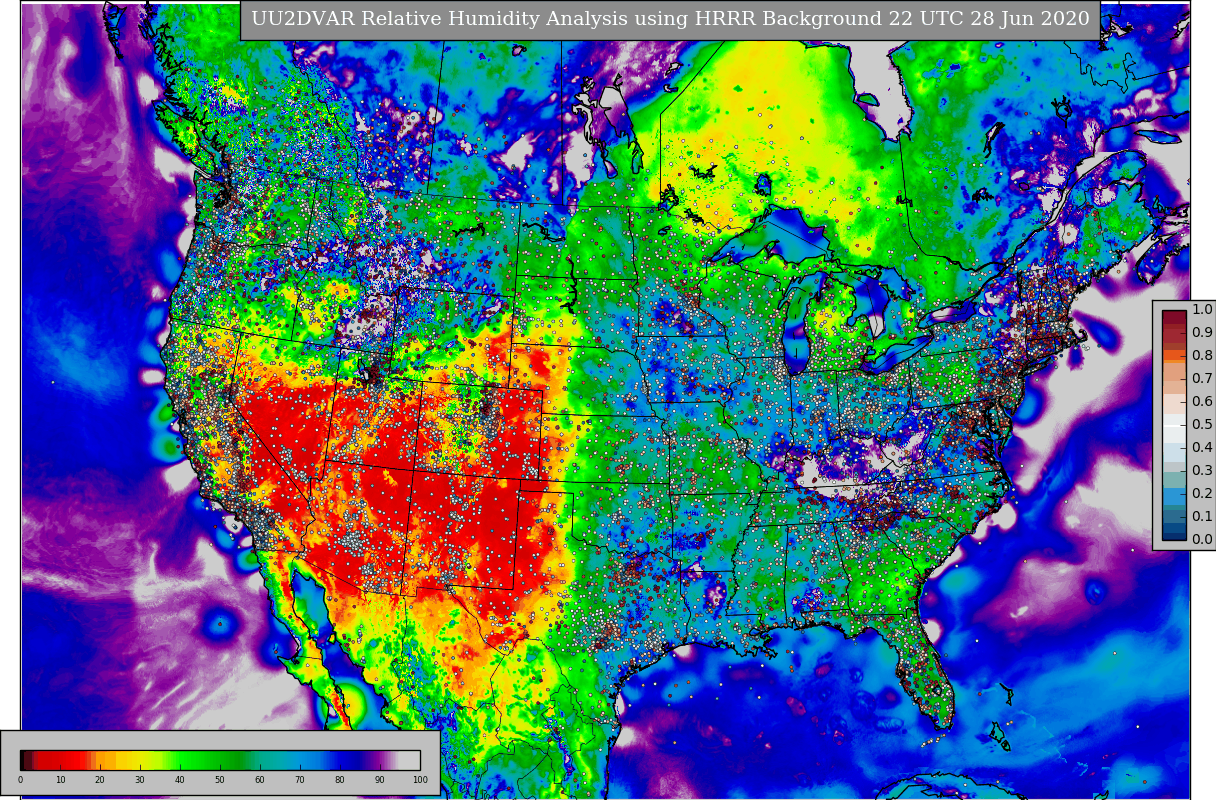Click the 0.9 label on right colorbar
Viewport: 1216px width, 800px height.
(x=1202, y=332)
